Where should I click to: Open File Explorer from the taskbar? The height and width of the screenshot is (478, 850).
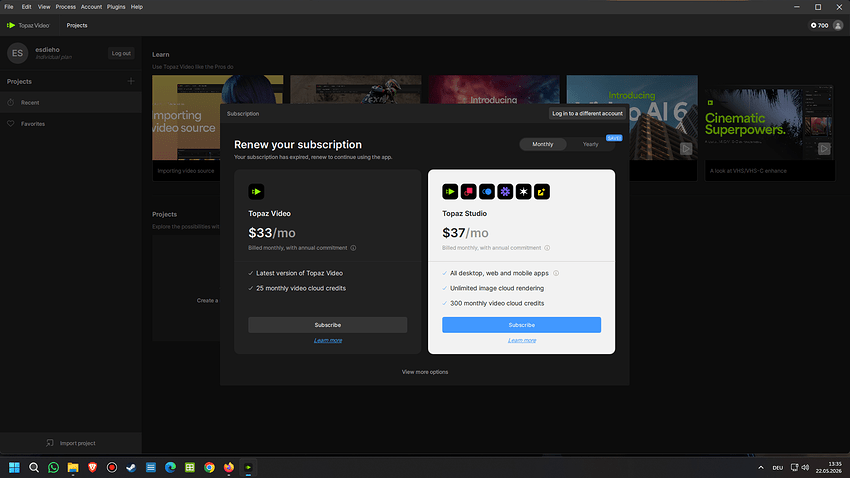73,467
